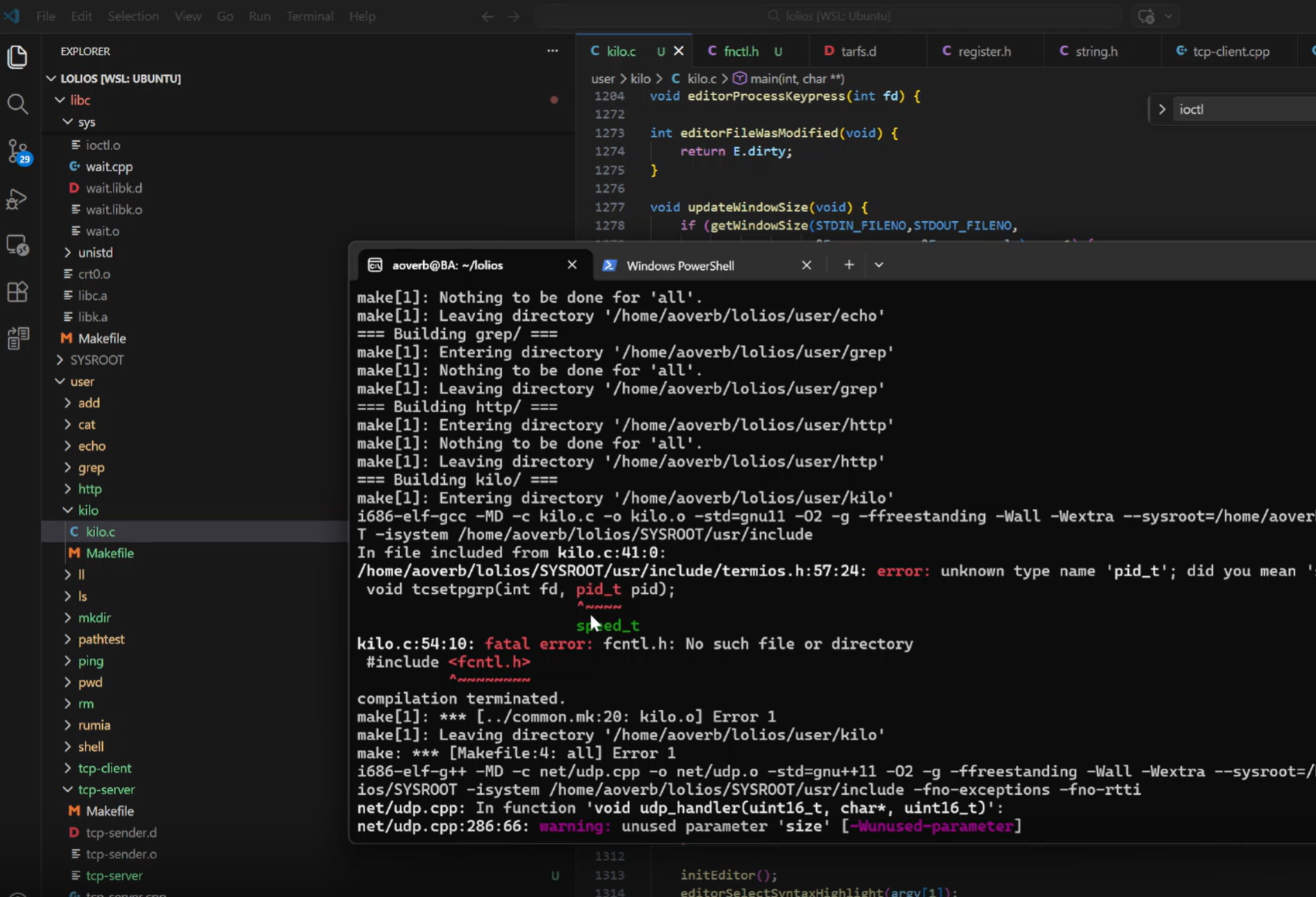This screenshot has width=1316, height=897.
Task: Go back using the navigation arrow
Action: [x=487, y=16]
